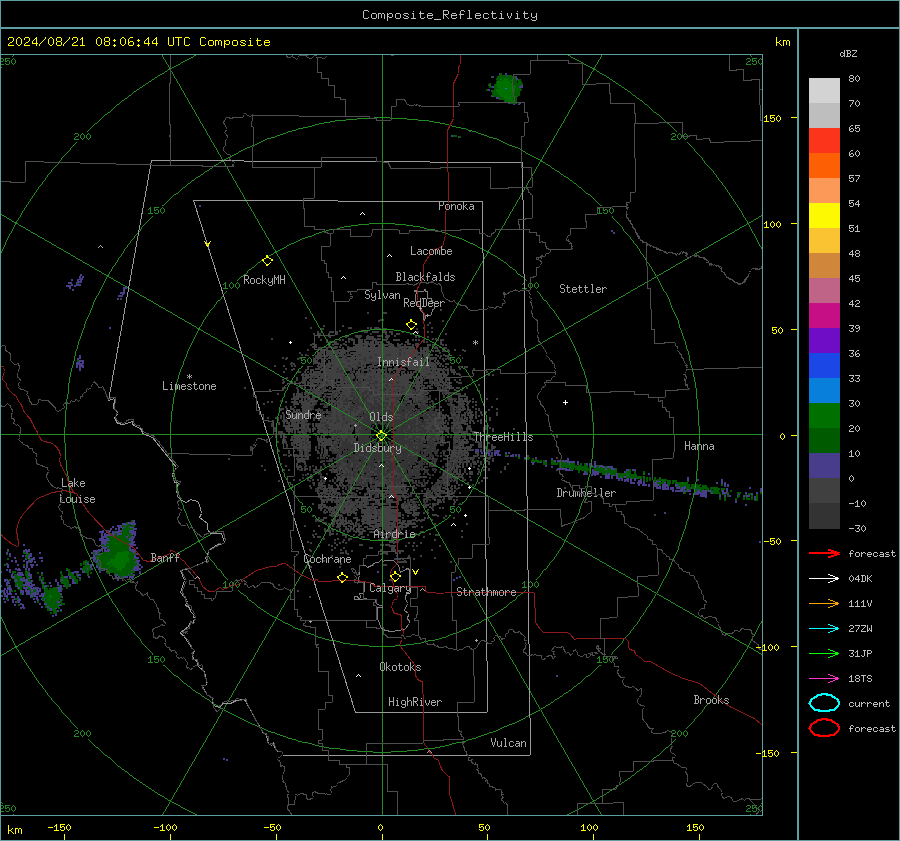Click the ThreeHills label

click(503, 437)
